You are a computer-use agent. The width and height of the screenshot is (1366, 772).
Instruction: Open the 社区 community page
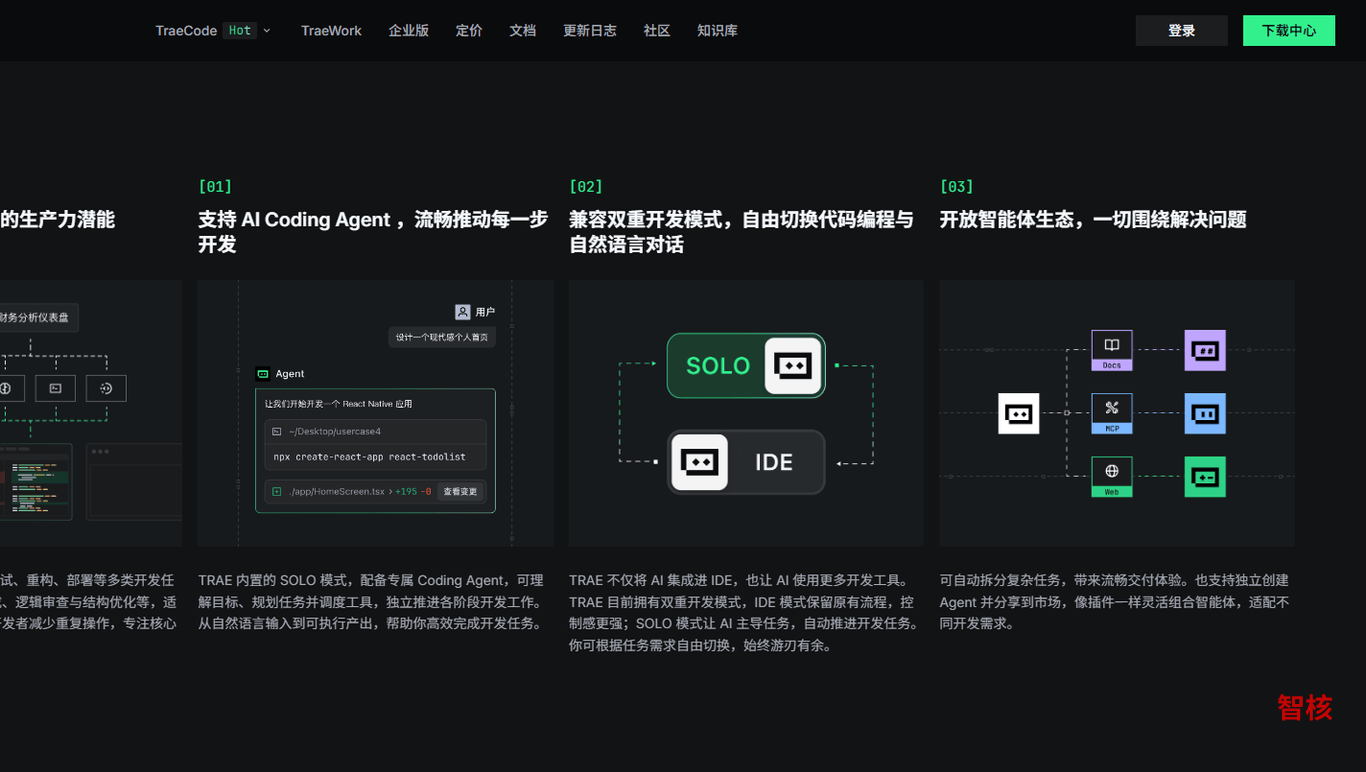pos(657,31)
